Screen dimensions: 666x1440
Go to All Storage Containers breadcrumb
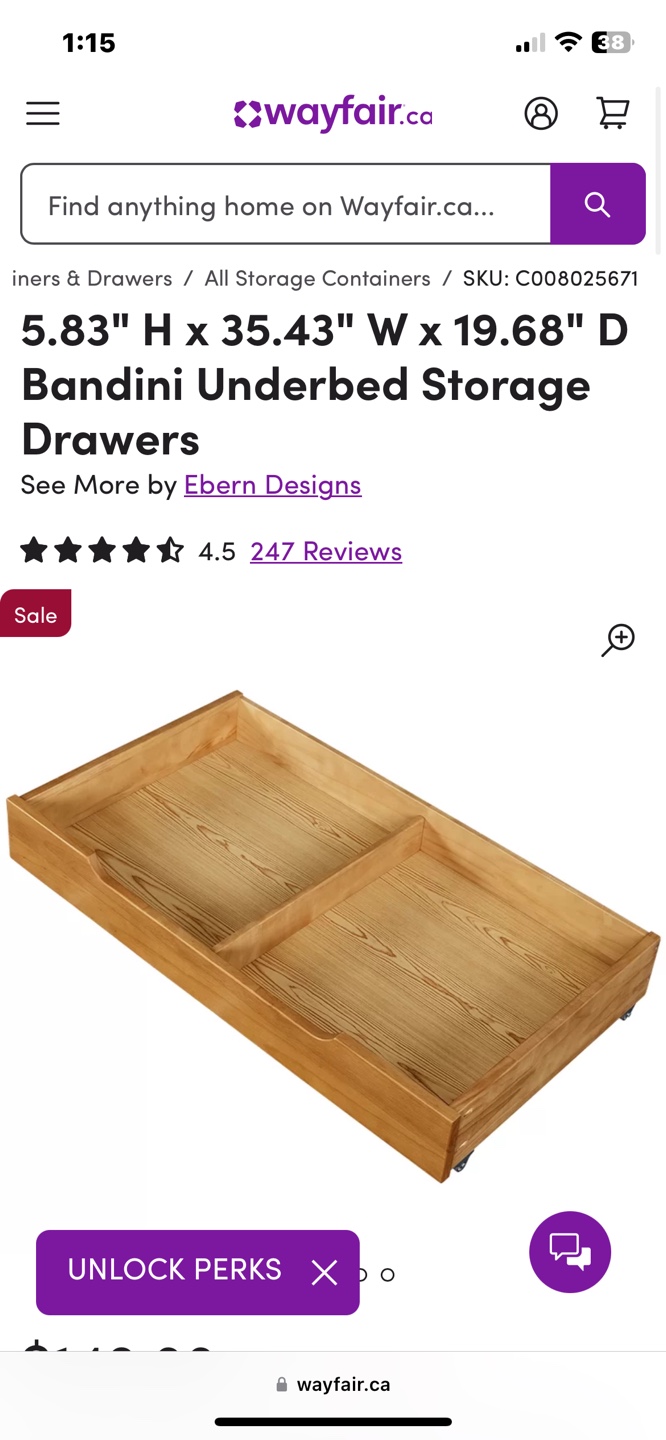[317, 278]
